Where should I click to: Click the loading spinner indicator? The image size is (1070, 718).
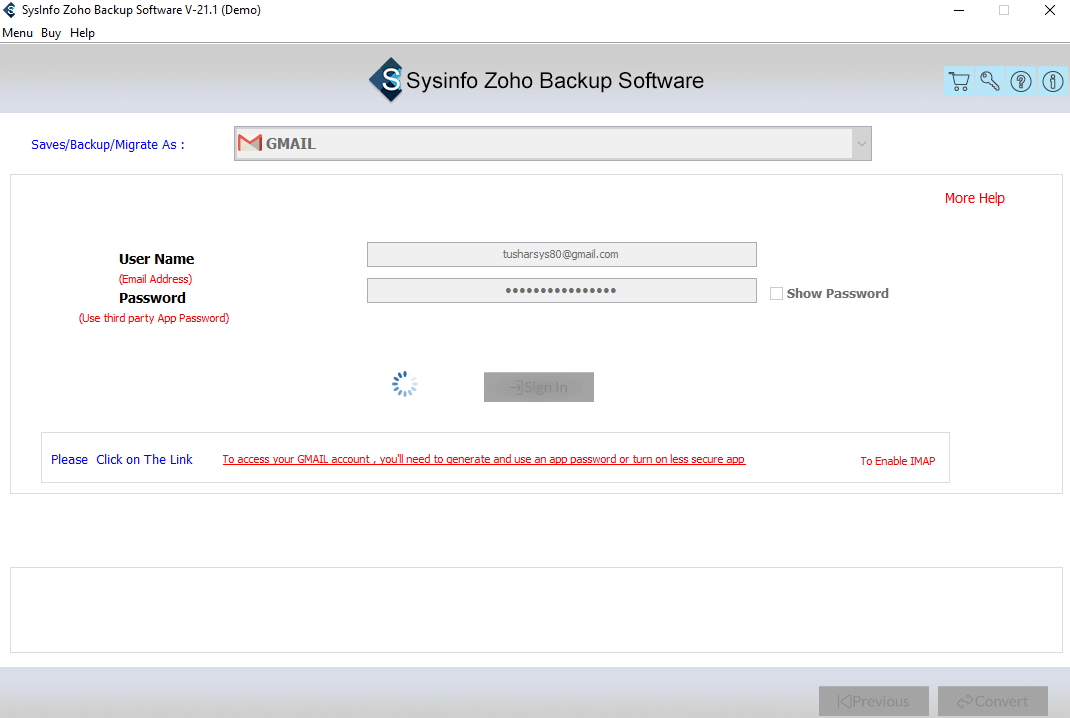pos(405,384)
